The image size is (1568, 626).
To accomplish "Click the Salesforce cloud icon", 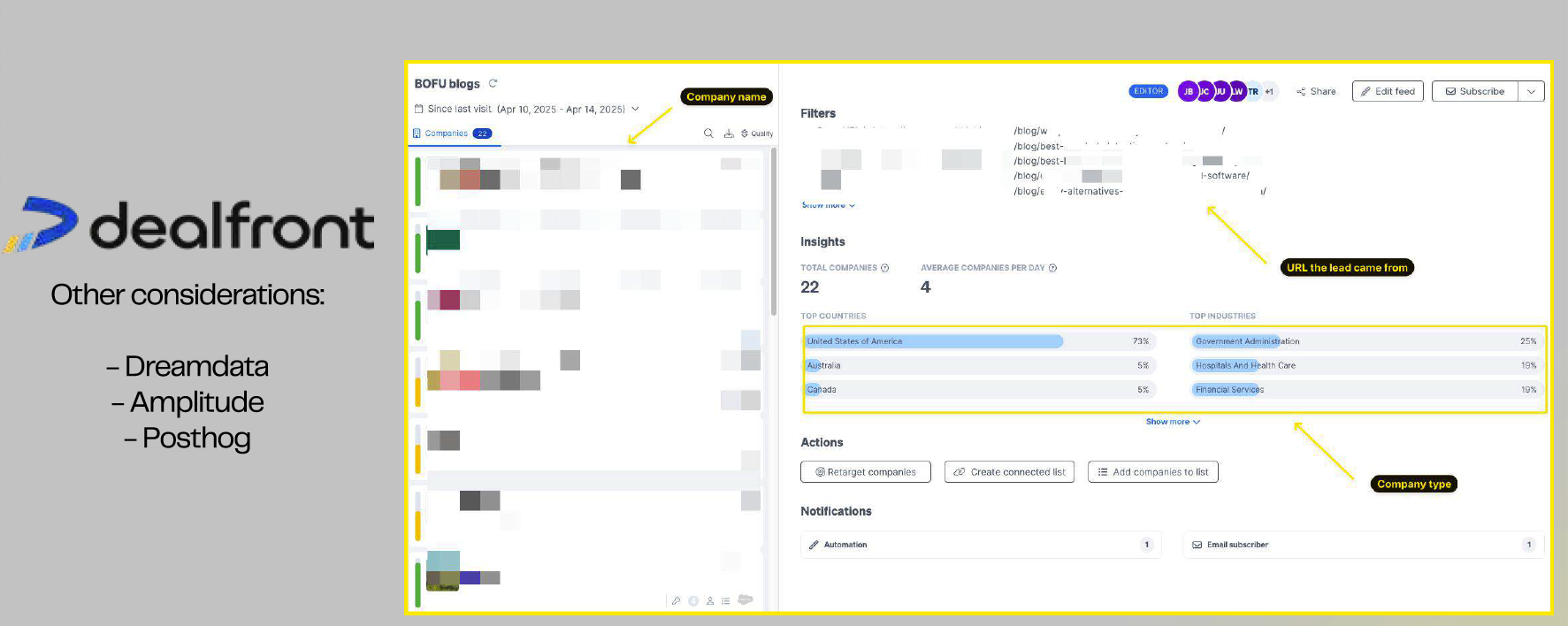I will point(746,600).
